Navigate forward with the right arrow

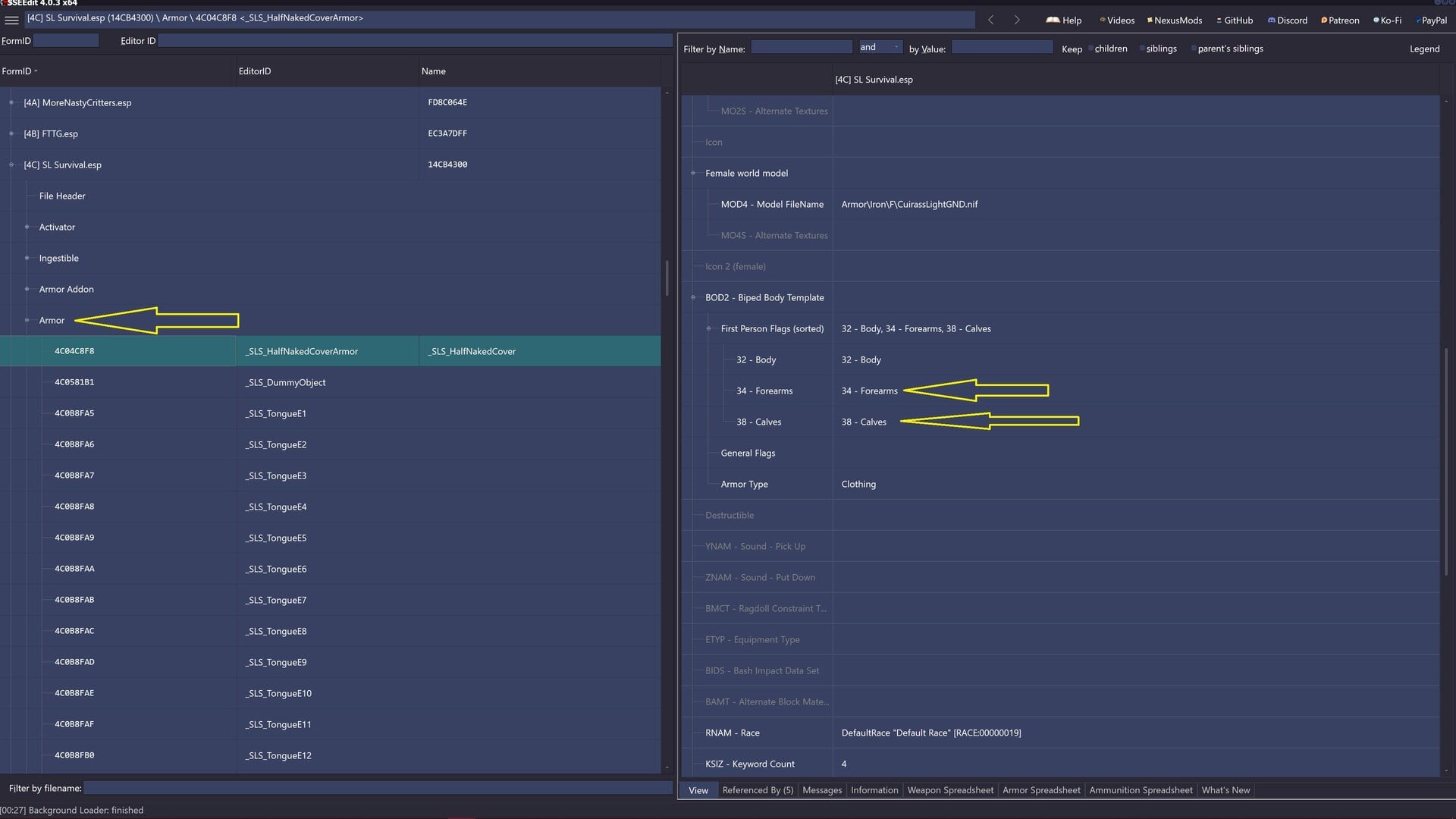(1017, 20)
